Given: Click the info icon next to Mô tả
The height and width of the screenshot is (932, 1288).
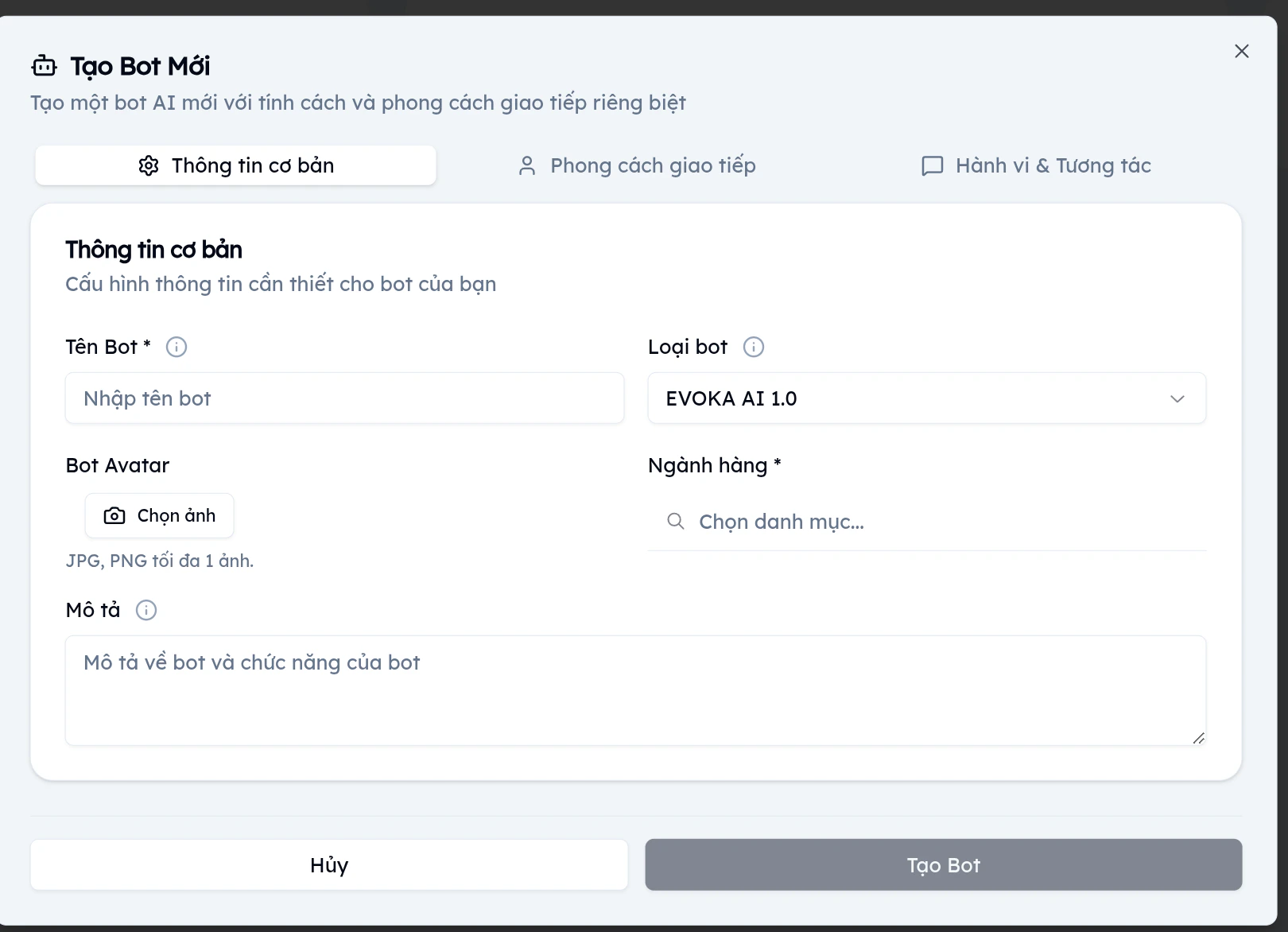Looking at the screenshot, I should [146, 610].
